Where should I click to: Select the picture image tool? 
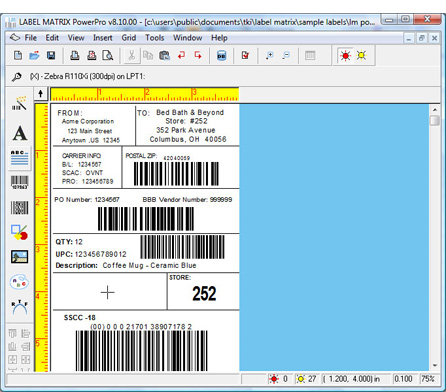[20, 257]
